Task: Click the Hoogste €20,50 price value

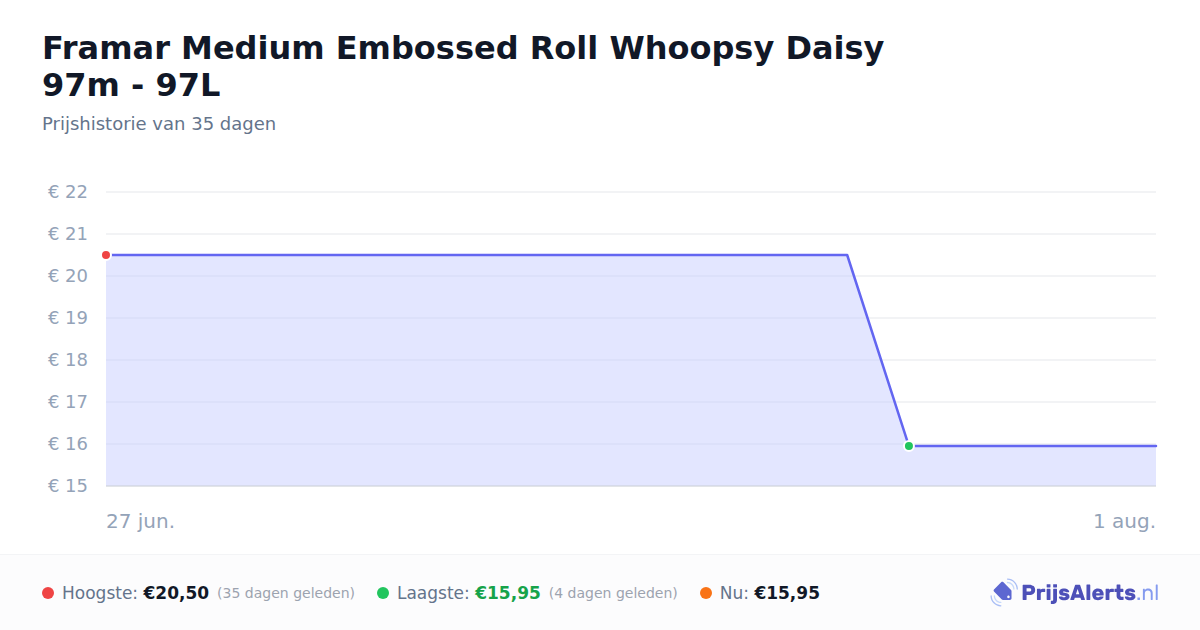Action: [176, 593]
